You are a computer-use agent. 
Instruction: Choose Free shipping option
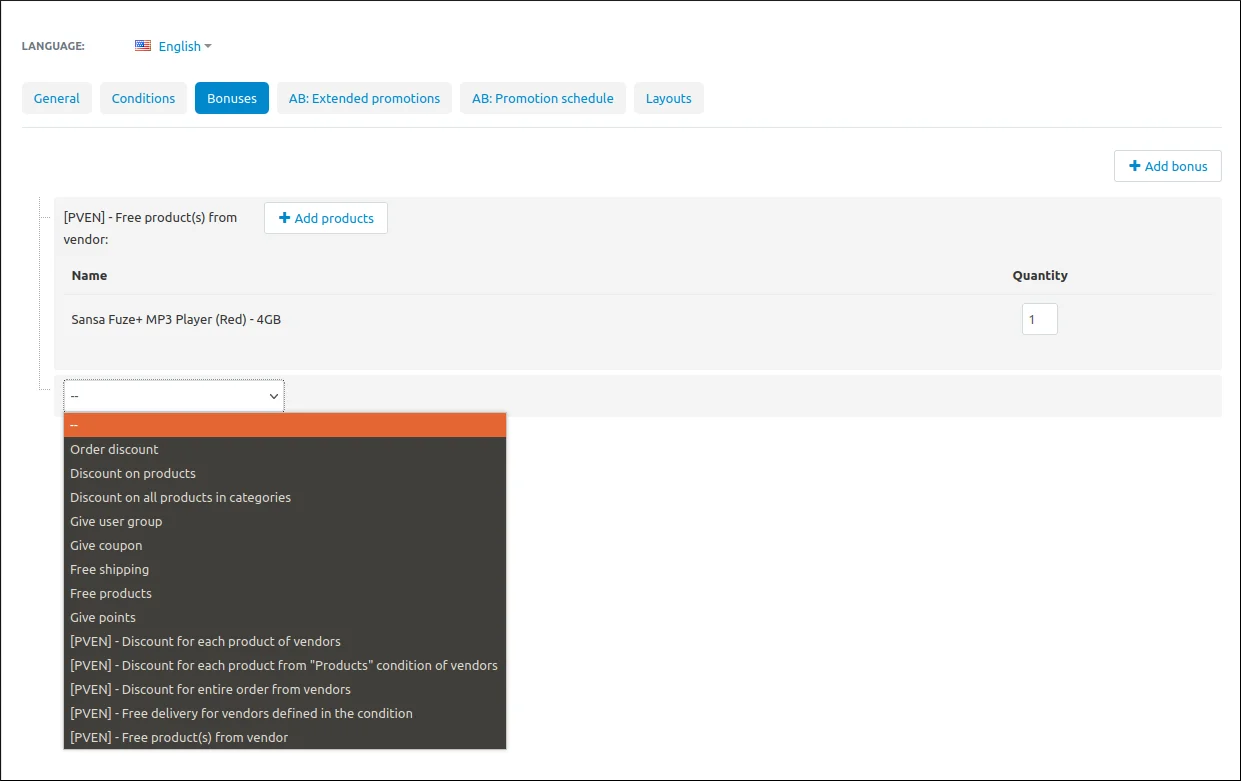[285, 569]
